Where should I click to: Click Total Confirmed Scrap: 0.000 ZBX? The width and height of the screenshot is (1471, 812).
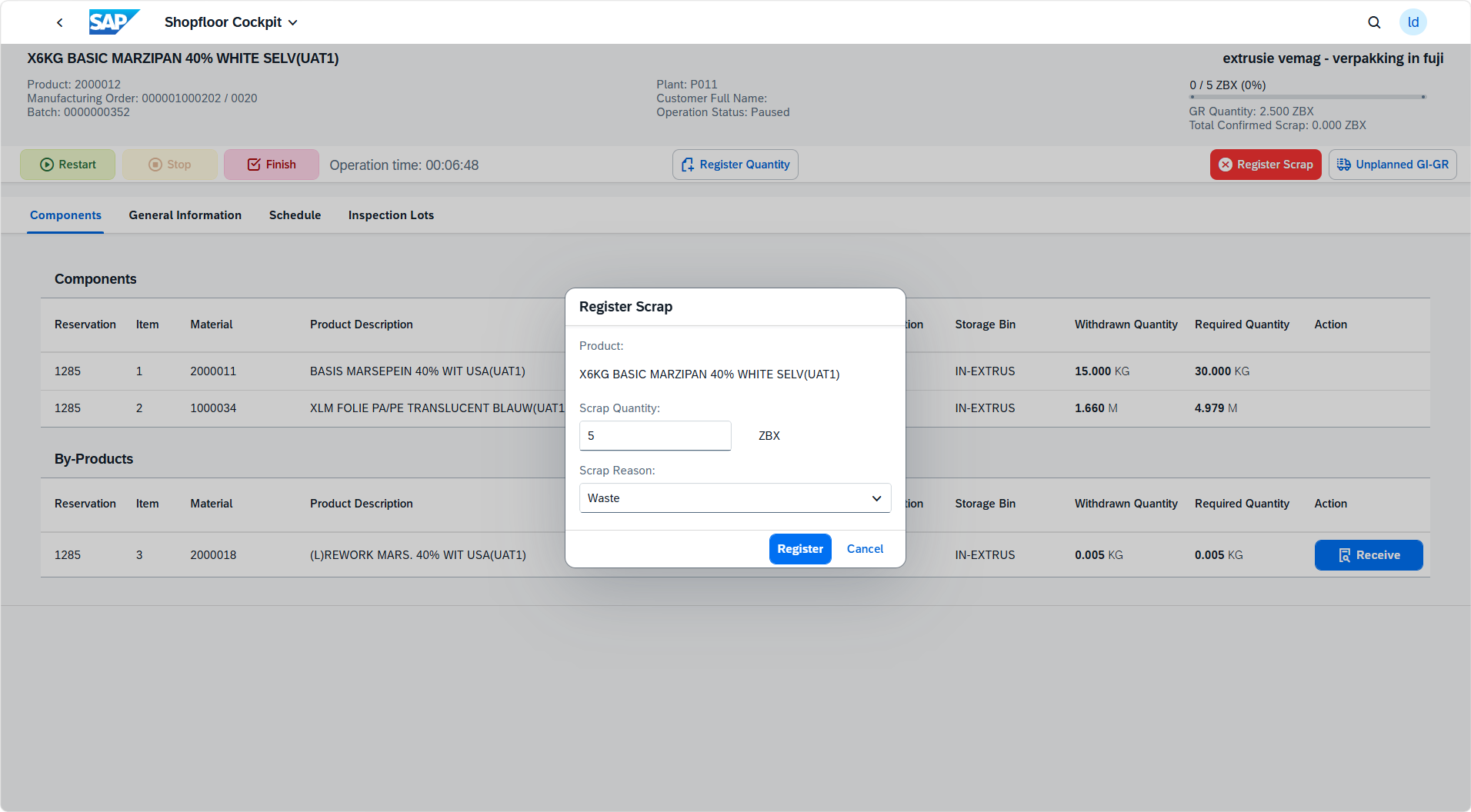pyautogui.click(x=1278, y=125)
